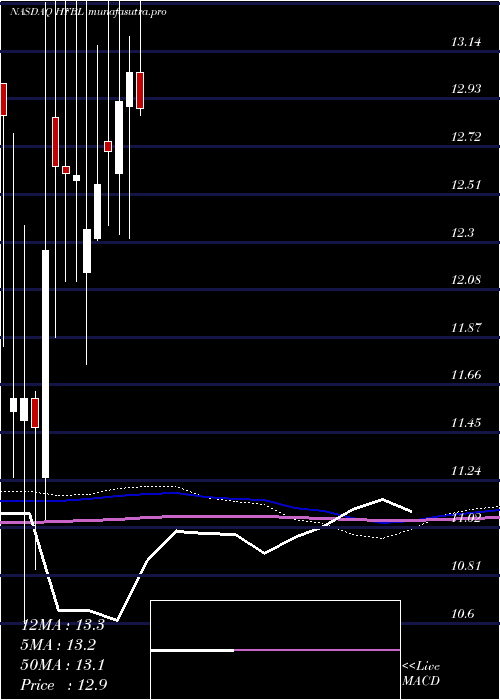This screenshot has width=500, height=700.
Task: Click the 12.3 price axis label
Action: point(462,233)
